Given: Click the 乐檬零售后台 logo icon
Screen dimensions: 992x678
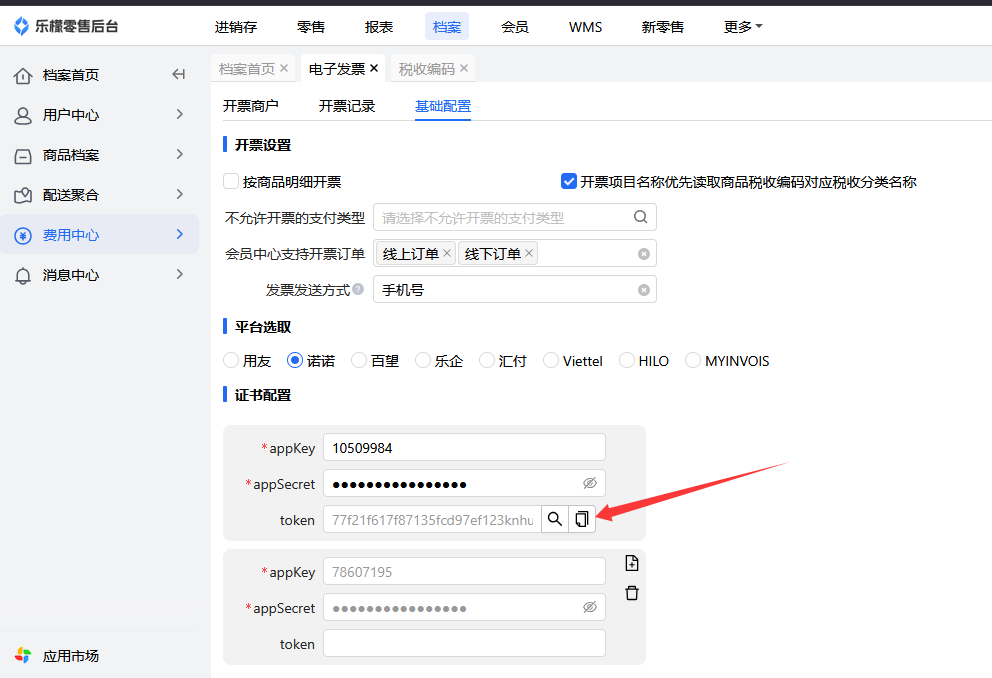Looking at the screenshot, I should (x=22, y=26).
